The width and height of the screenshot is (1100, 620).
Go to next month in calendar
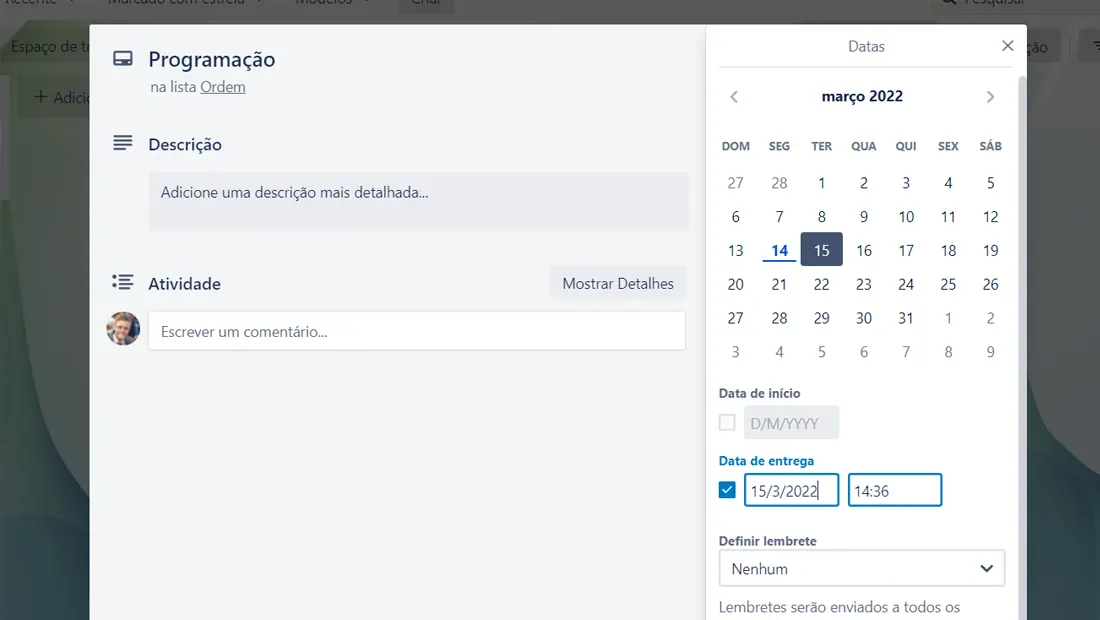tap(990, 97)
